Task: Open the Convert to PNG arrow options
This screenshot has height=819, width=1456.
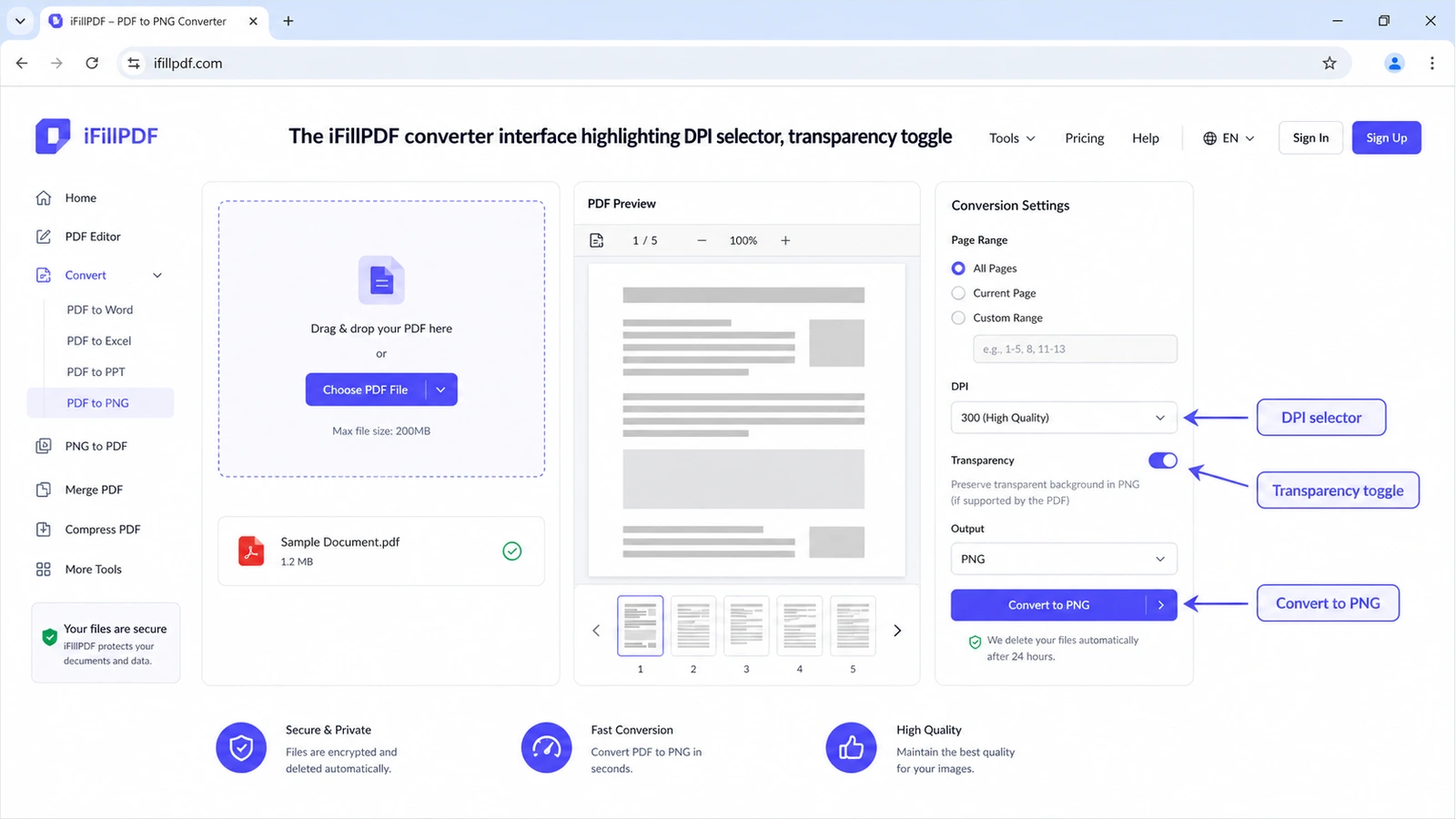Action: [x=1161, y=605]
